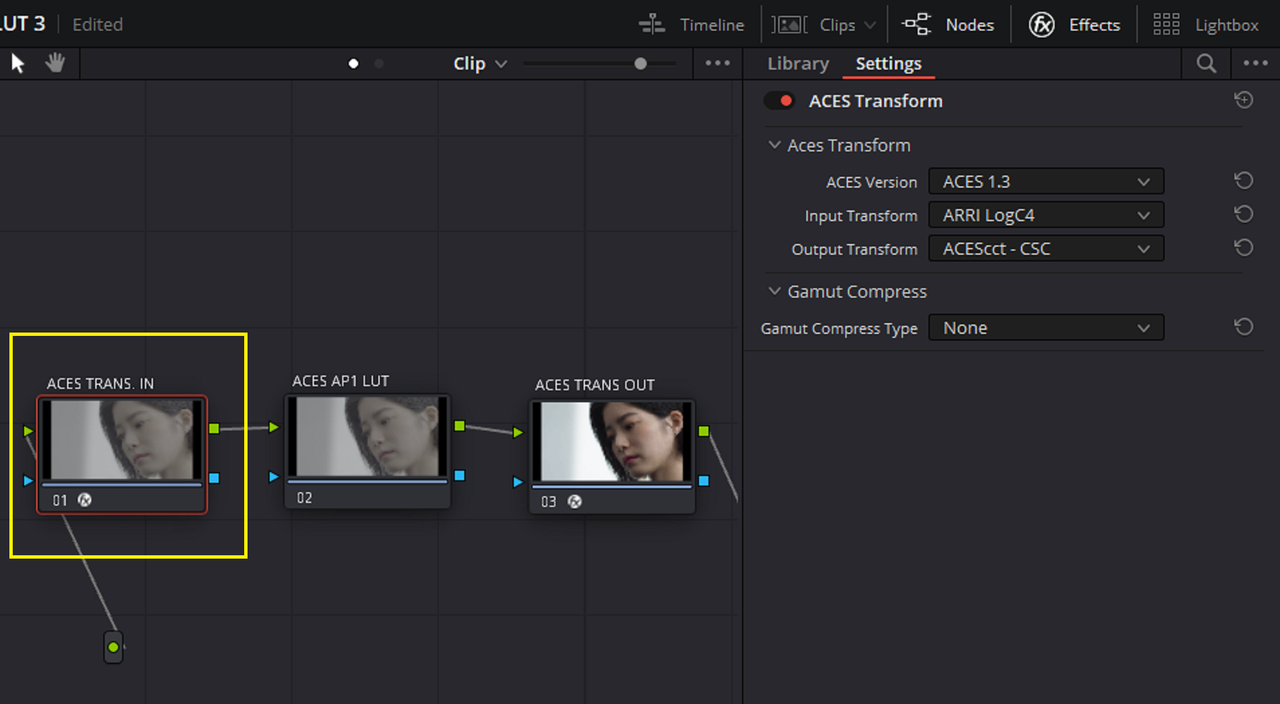Select node 03 thumbnail
1280x704 pixels.
pyautogui.click(x=612, y=442)
